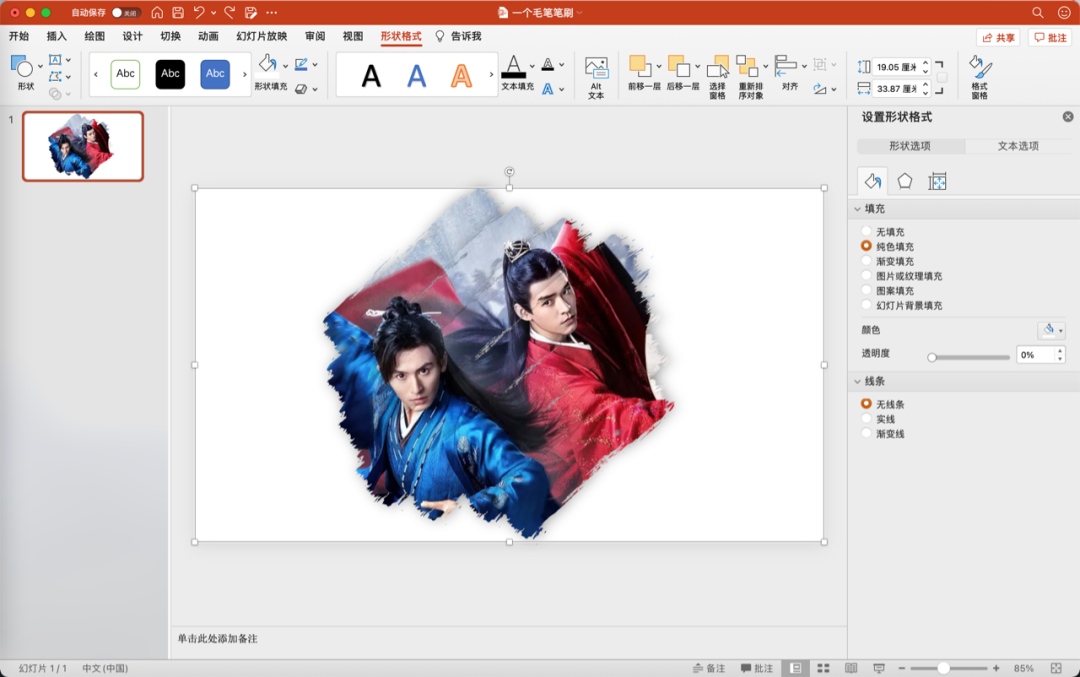Click the rotate objects icon
Screen dimensions: 1080x677
[x=820, y=89]
